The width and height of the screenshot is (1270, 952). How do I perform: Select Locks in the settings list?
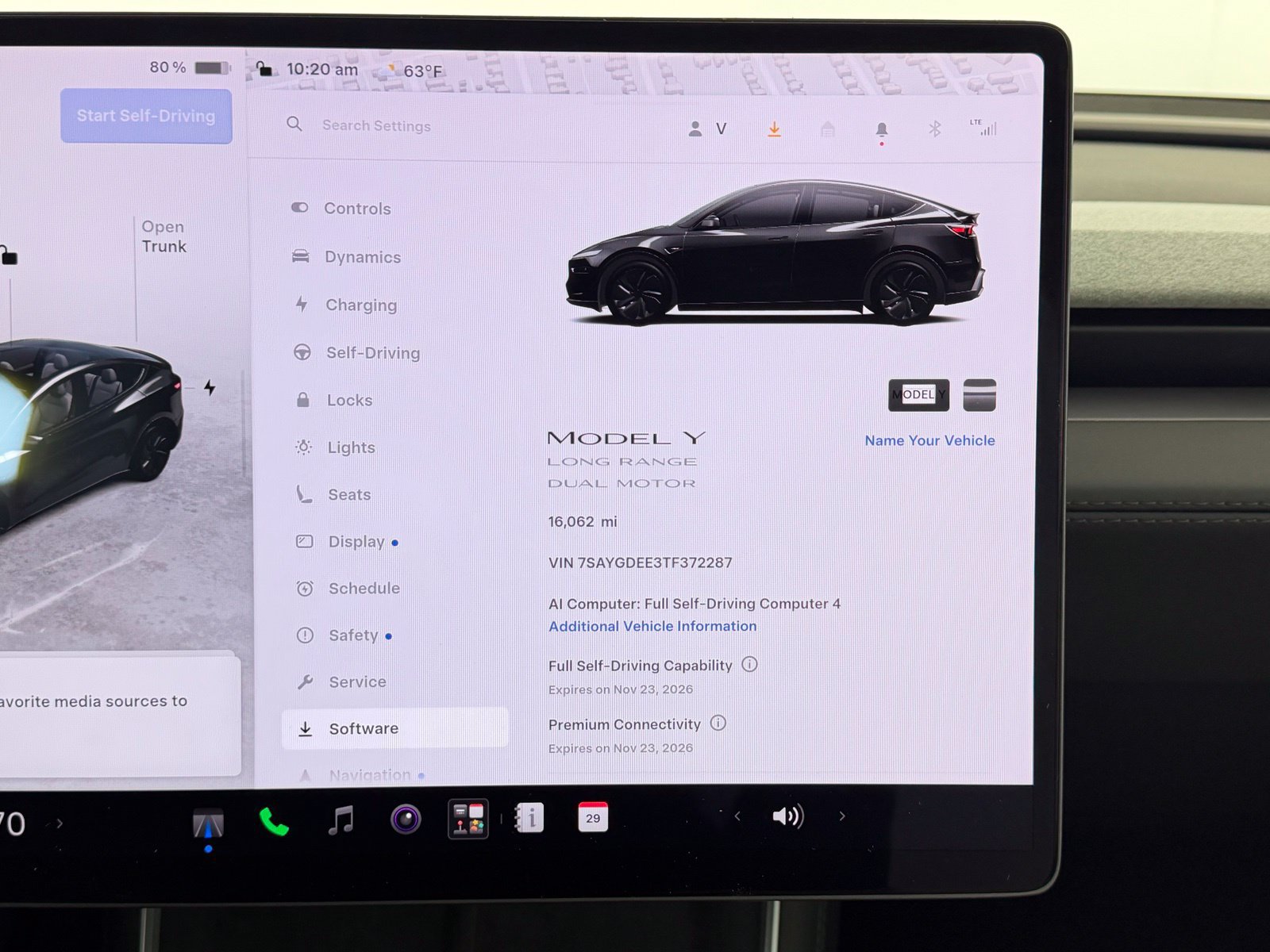[x=333, y=400]
